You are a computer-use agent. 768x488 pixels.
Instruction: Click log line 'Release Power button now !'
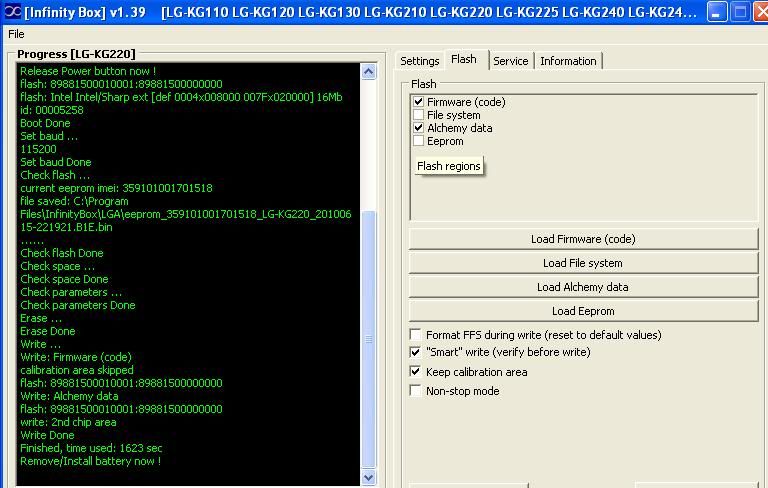pyautogui.click(x=88, y=71)
